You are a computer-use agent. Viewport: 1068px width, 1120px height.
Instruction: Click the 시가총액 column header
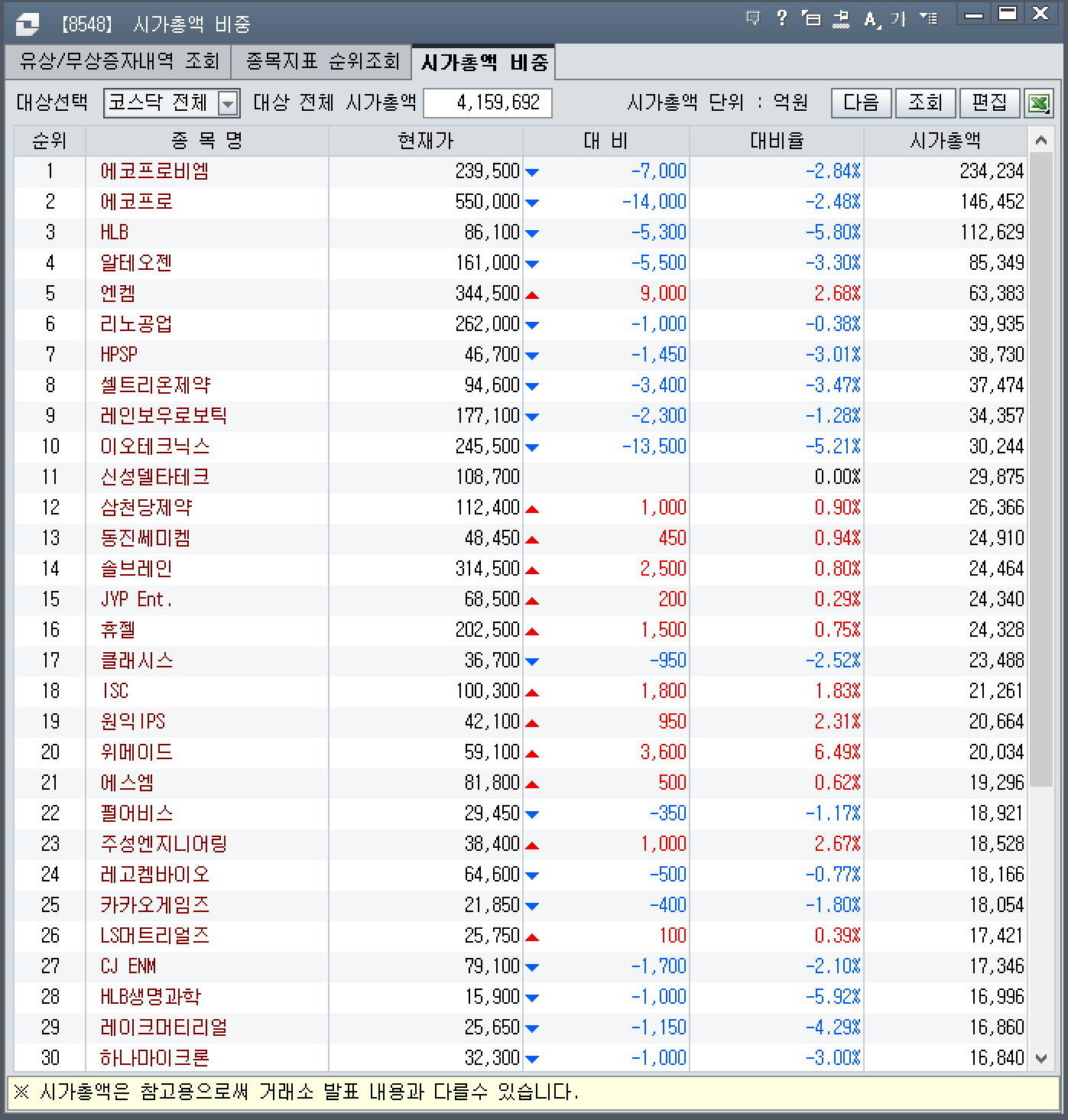(x=946, y=141)
